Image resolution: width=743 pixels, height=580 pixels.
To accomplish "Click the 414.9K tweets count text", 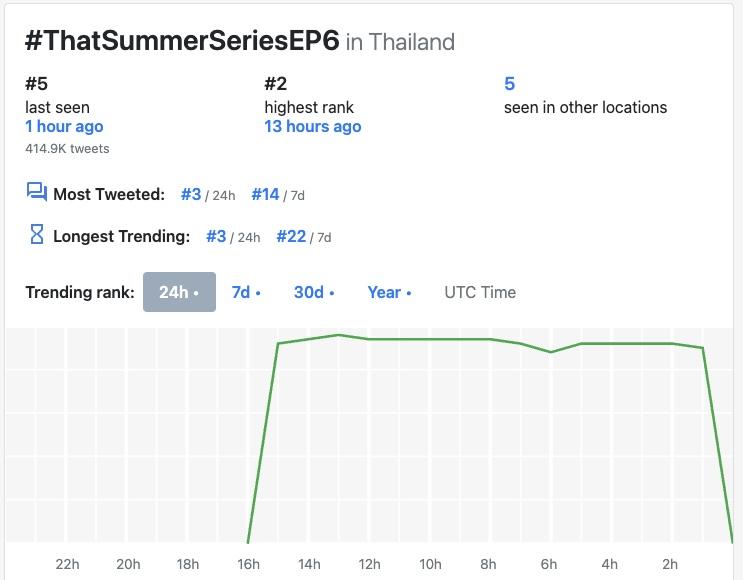I will [67, 148].
